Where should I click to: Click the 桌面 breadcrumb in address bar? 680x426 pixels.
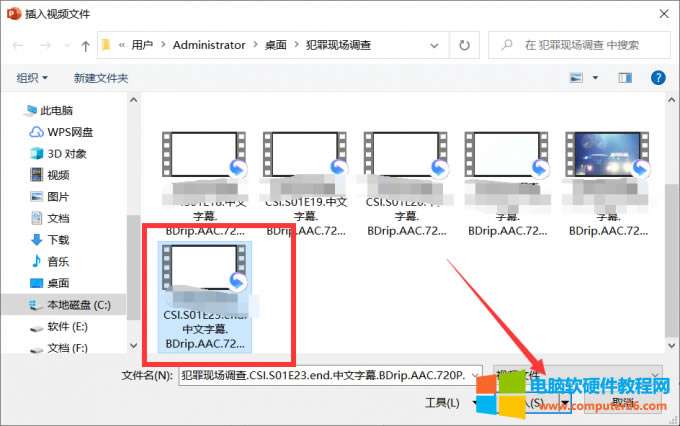(x=277, y=45)
